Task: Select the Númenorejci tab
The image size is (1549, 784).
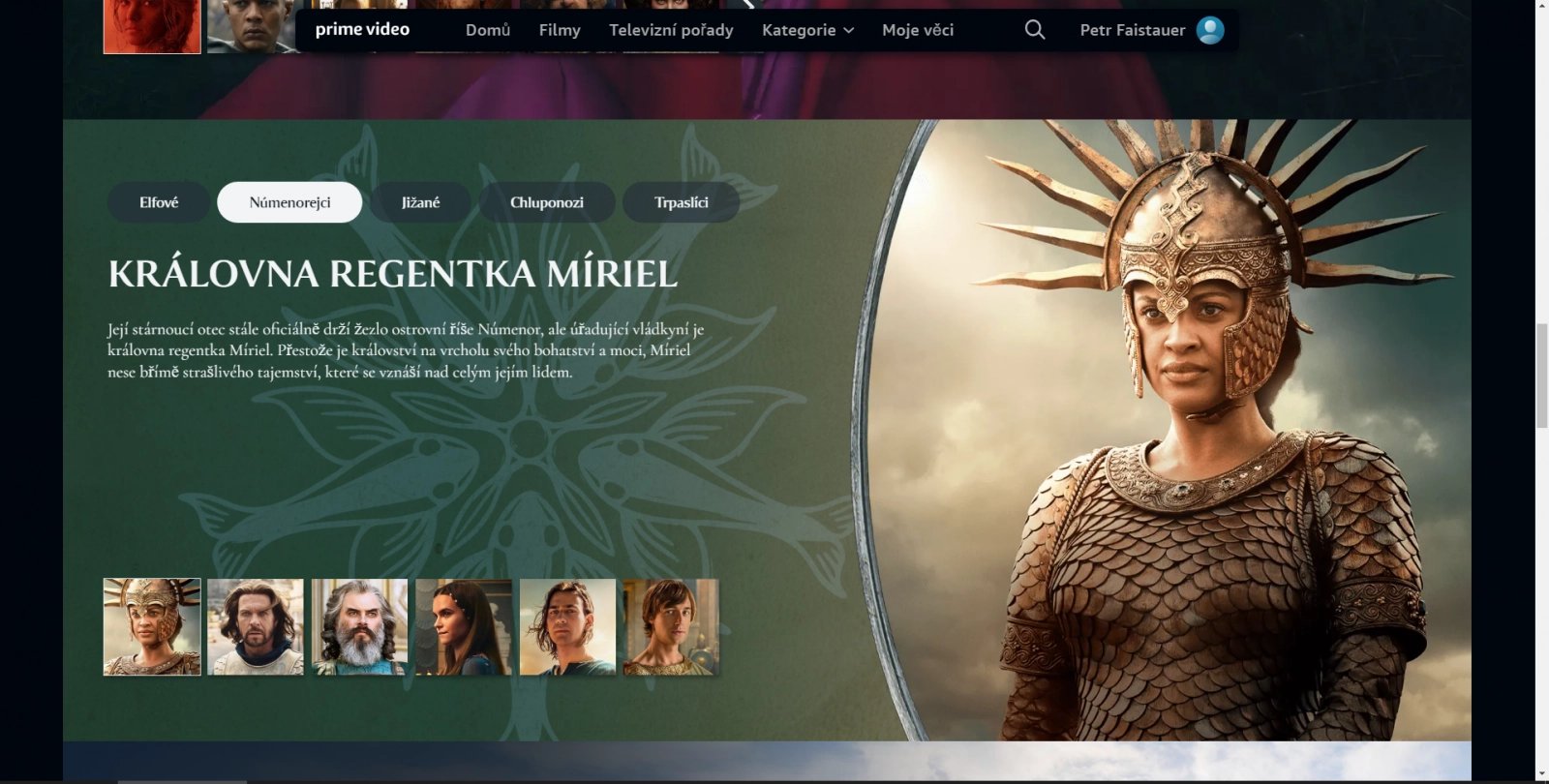Action: [289, 202]
